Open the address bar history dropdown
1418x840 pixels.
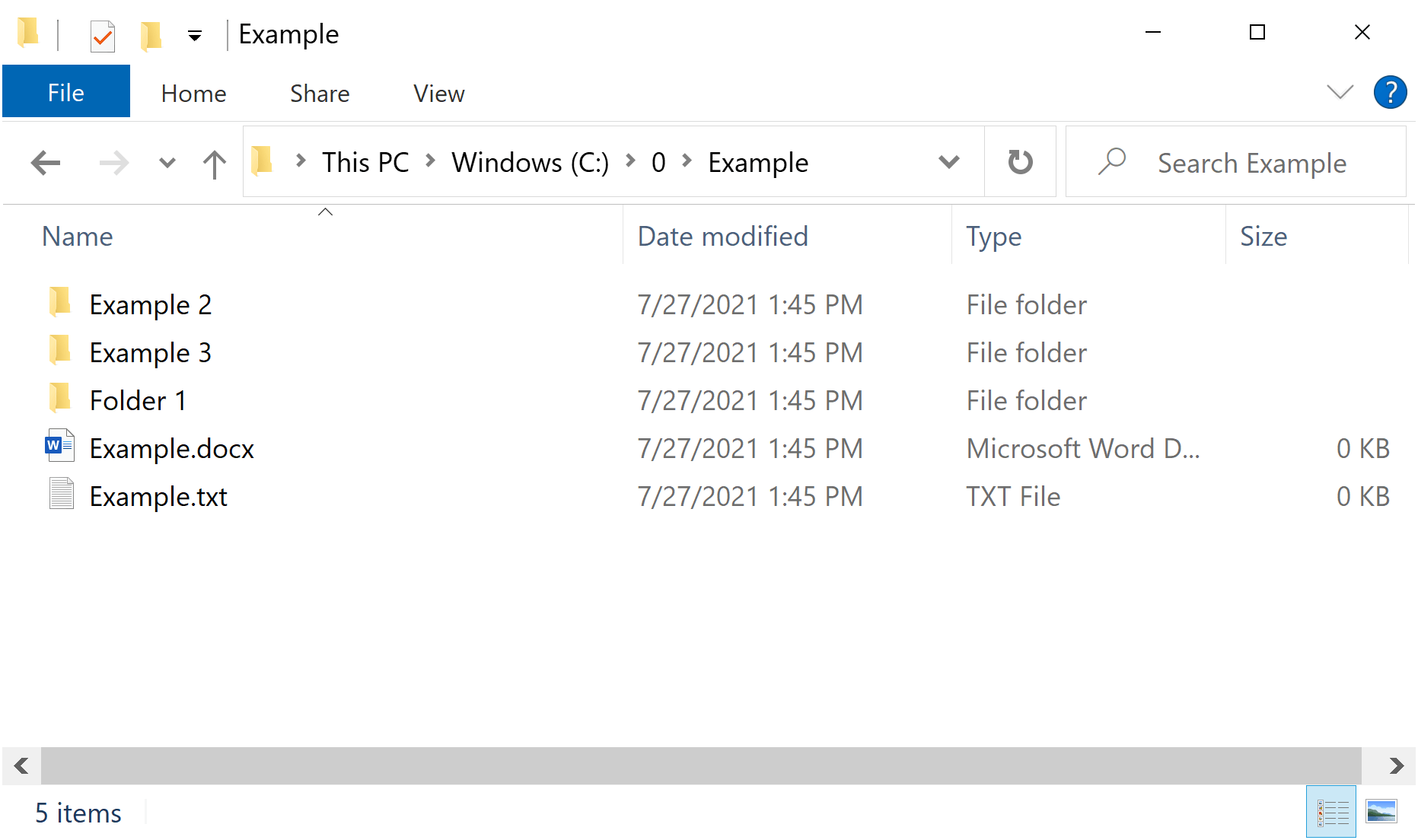[x=948, y=161]
